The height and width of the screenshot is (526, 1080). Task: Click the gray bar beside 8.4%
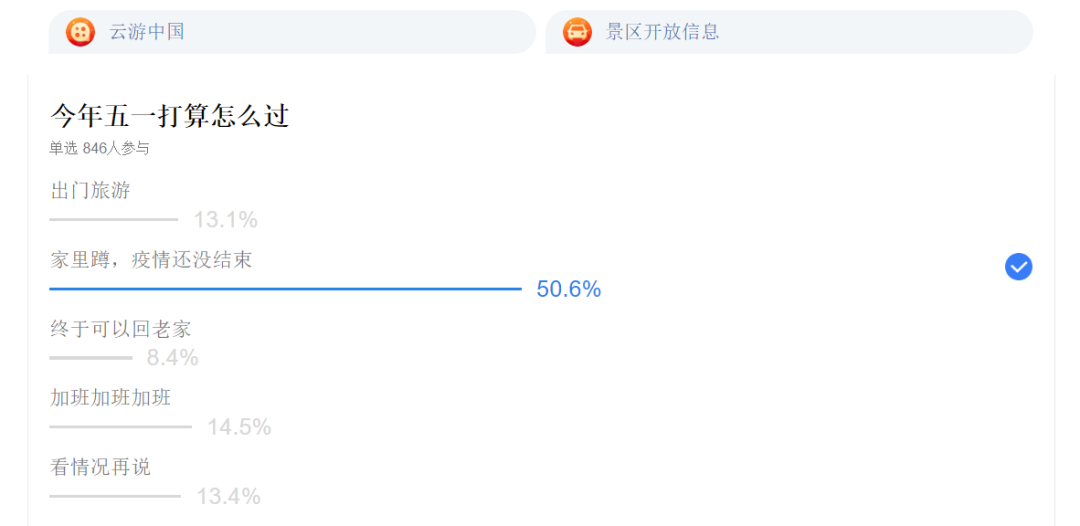pyautogui.click(x=90, y=357)
